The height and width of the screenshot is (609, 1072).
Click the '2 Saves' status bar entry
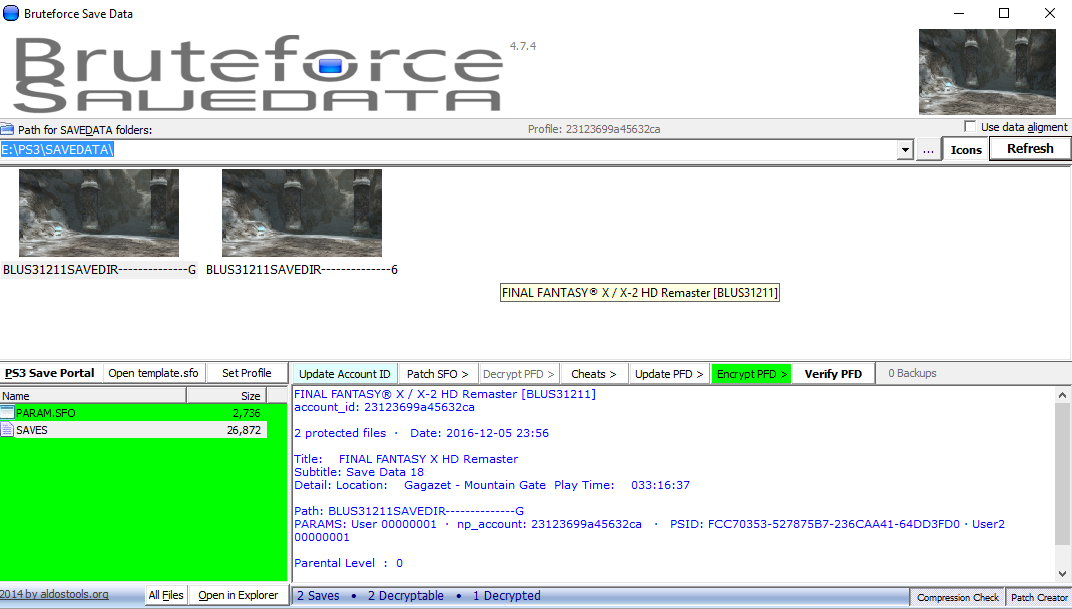[318, 596]
